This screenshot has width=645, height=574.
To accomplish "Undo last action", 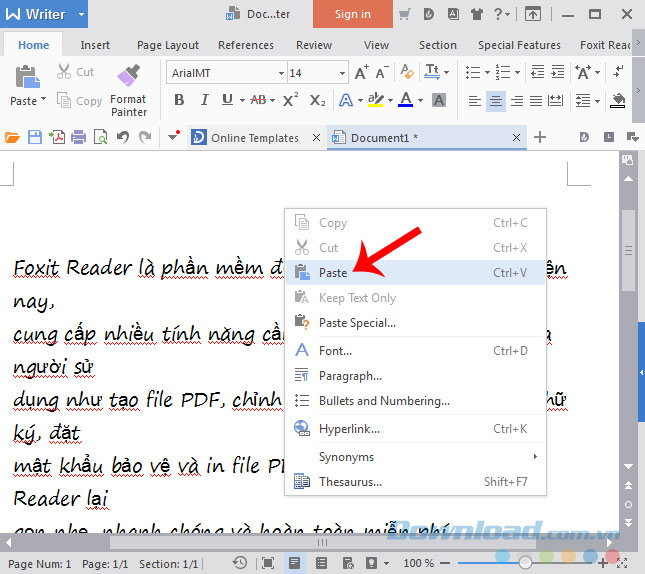I will click(123, 137).
